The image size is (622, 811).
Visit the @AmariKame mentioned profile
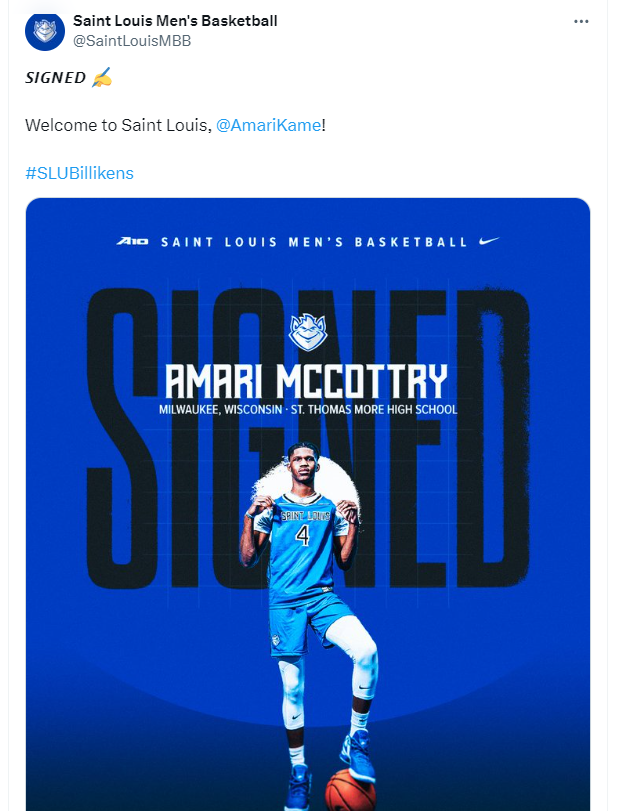pyautogui.click(x=268, y=125)
